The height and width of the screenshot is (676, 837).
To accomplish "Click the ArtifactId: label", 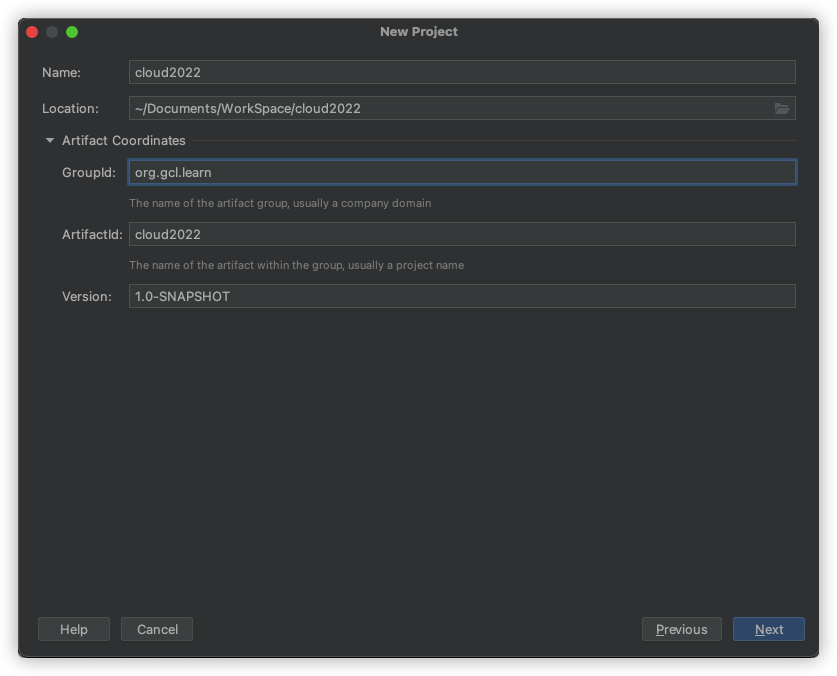I will (x=92, y=234).
